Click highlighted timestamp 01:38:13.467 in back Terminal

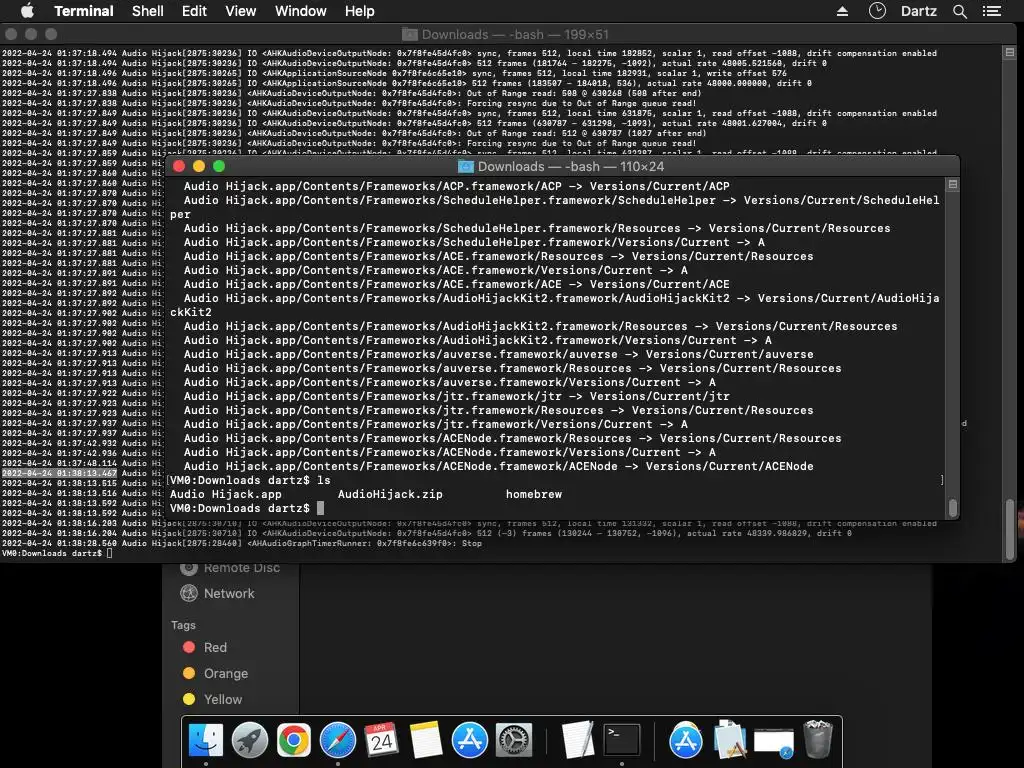click(59, 473)
